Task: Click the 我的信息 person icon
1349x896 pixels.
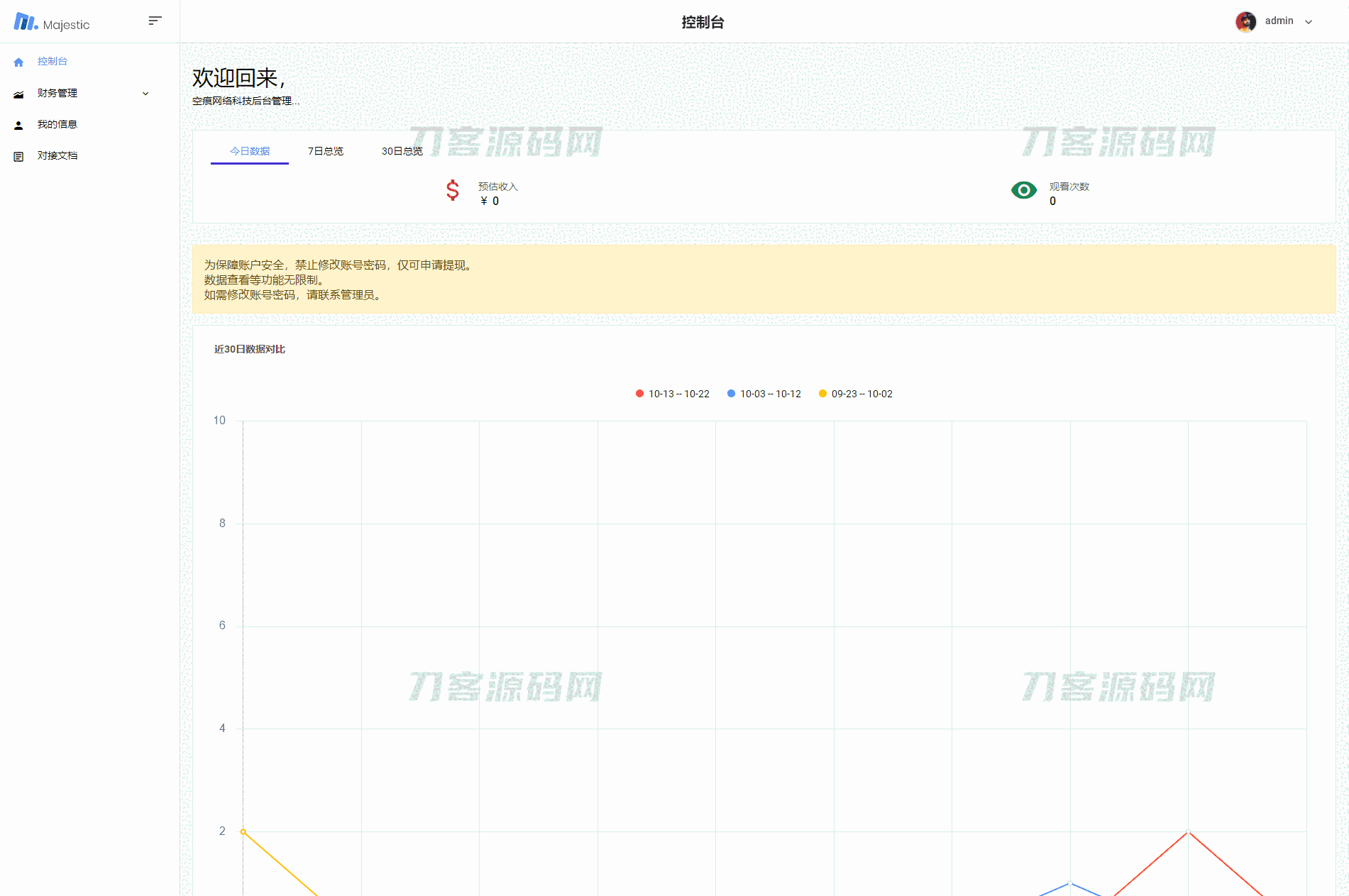Action: click(x=19, y=125)
